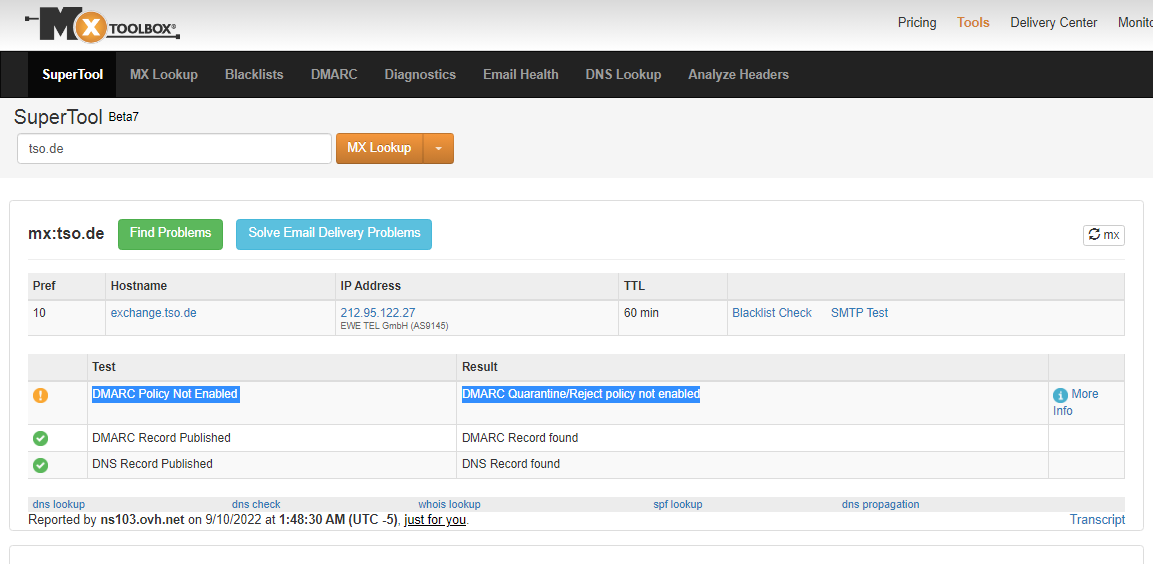This screenshot has width=1153, height=564.
Task: Click Tools in the top menu
Action: point(973,23)
